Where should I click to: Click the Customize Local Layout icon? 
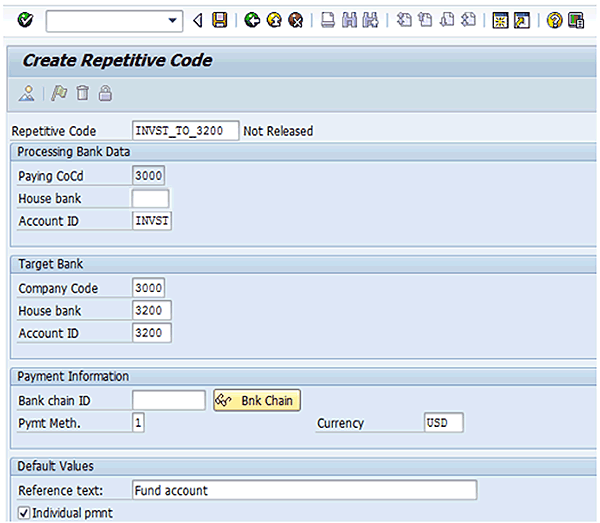click(576, 20)
